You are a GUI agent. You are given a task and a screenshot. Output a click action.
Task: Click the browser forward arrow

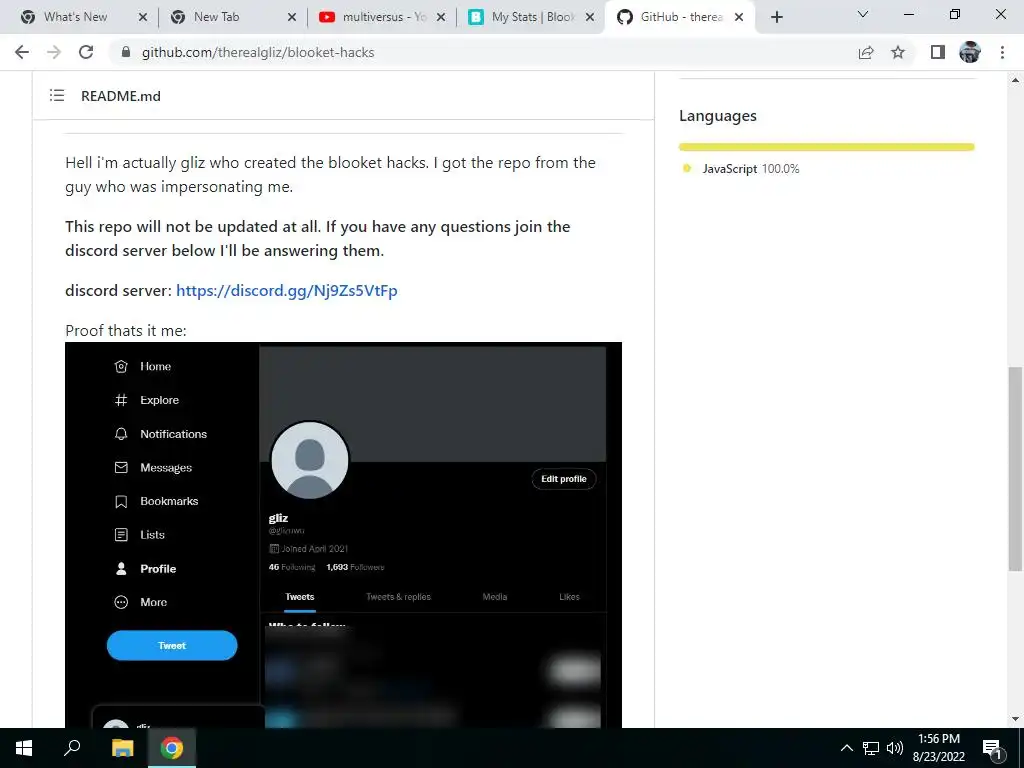(x=54, y=52)
